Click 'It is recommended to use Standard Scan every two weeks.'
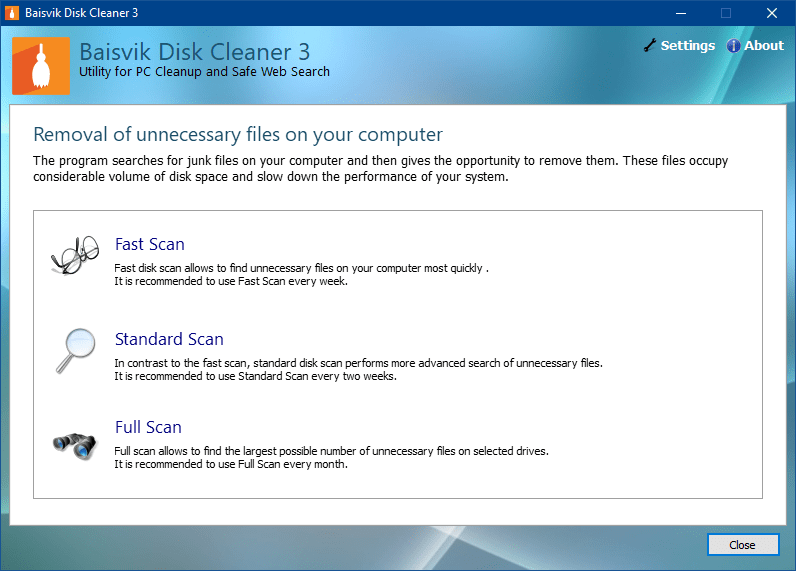 click(255, 376)
